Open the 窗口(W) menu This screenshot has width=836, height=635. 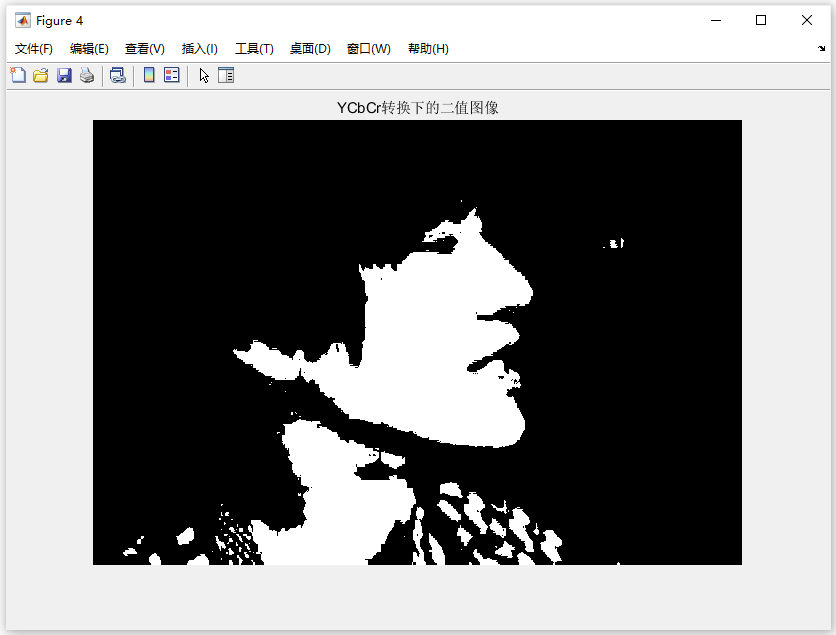pyautogui.click(x=368, y=49)
